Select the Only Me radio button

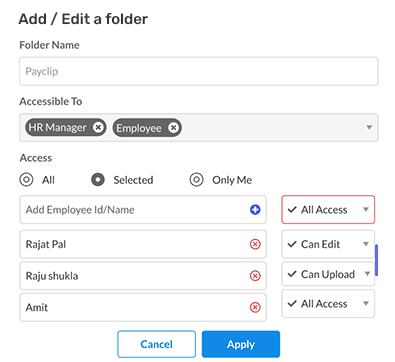[x=197, y=180]
